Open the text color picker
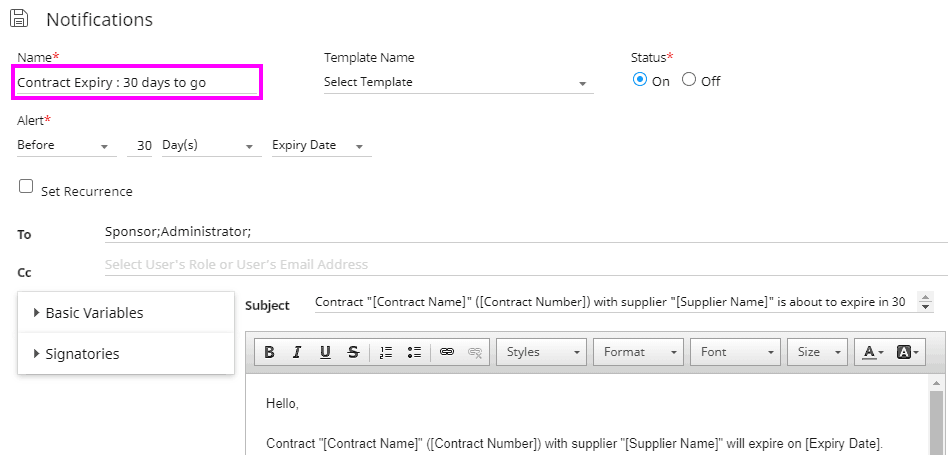The width and height of the screenshot is (950, 455). pyautogui.click(x=873, y=352)
